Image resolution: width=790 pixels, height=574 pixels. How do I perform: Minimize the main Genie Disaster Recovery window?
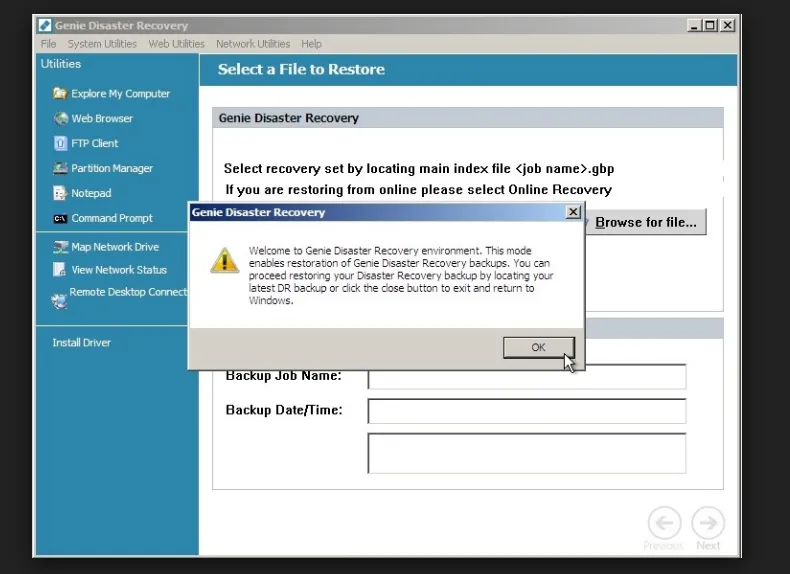pos(694,25)
